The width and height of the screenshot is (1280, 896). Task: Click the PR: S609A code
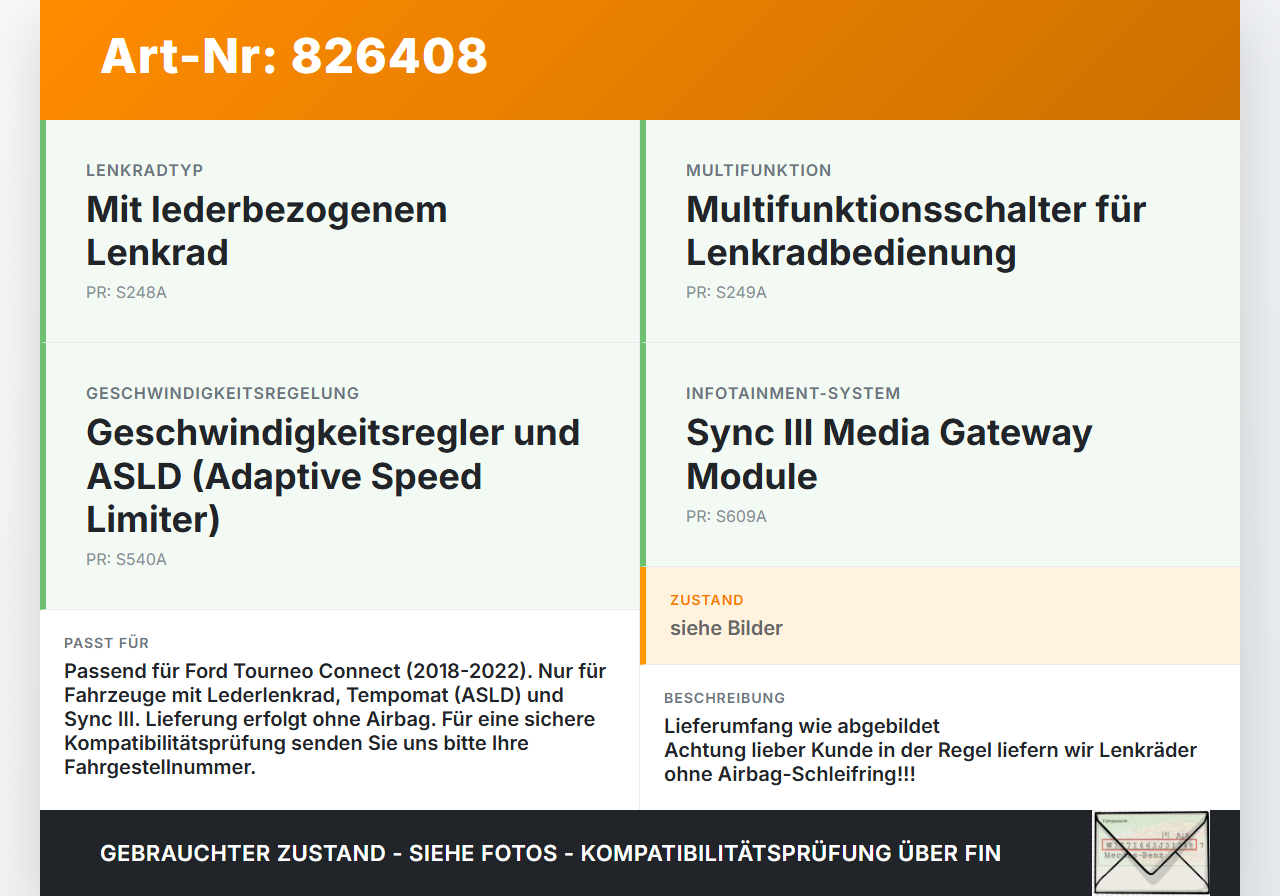tap(726, 517)
